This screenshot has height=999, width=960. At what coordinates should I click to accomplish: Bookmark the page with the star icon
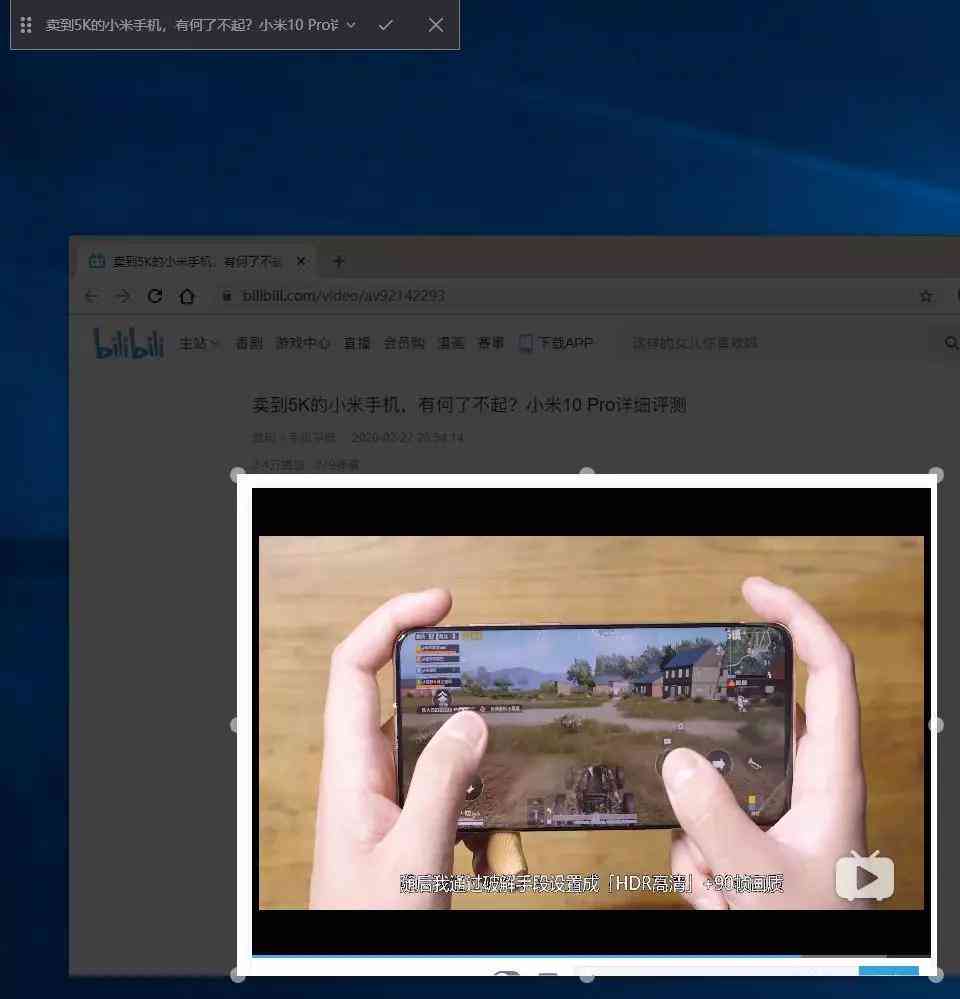coord(926,296)
